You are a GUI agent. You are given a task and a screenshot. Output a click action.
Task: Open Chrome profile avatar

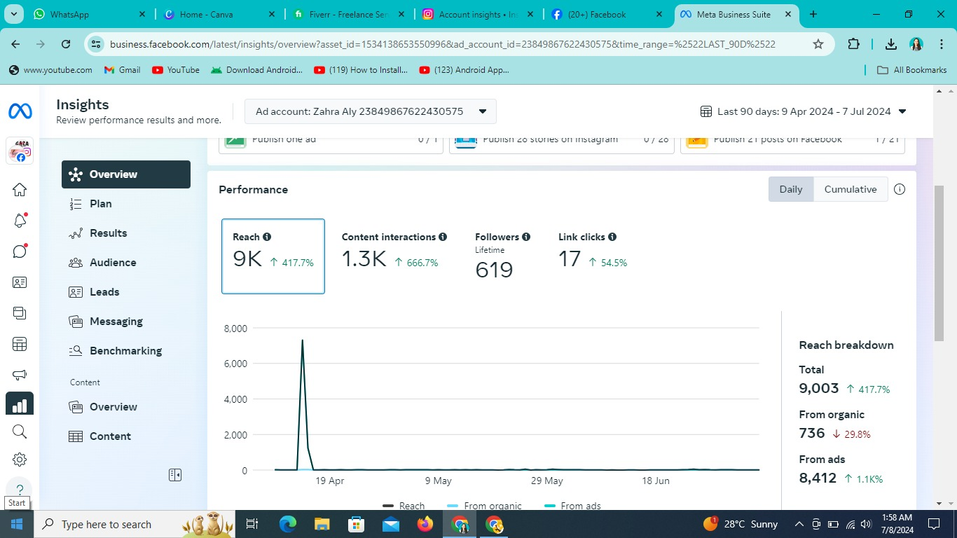(x=916, y=44)
